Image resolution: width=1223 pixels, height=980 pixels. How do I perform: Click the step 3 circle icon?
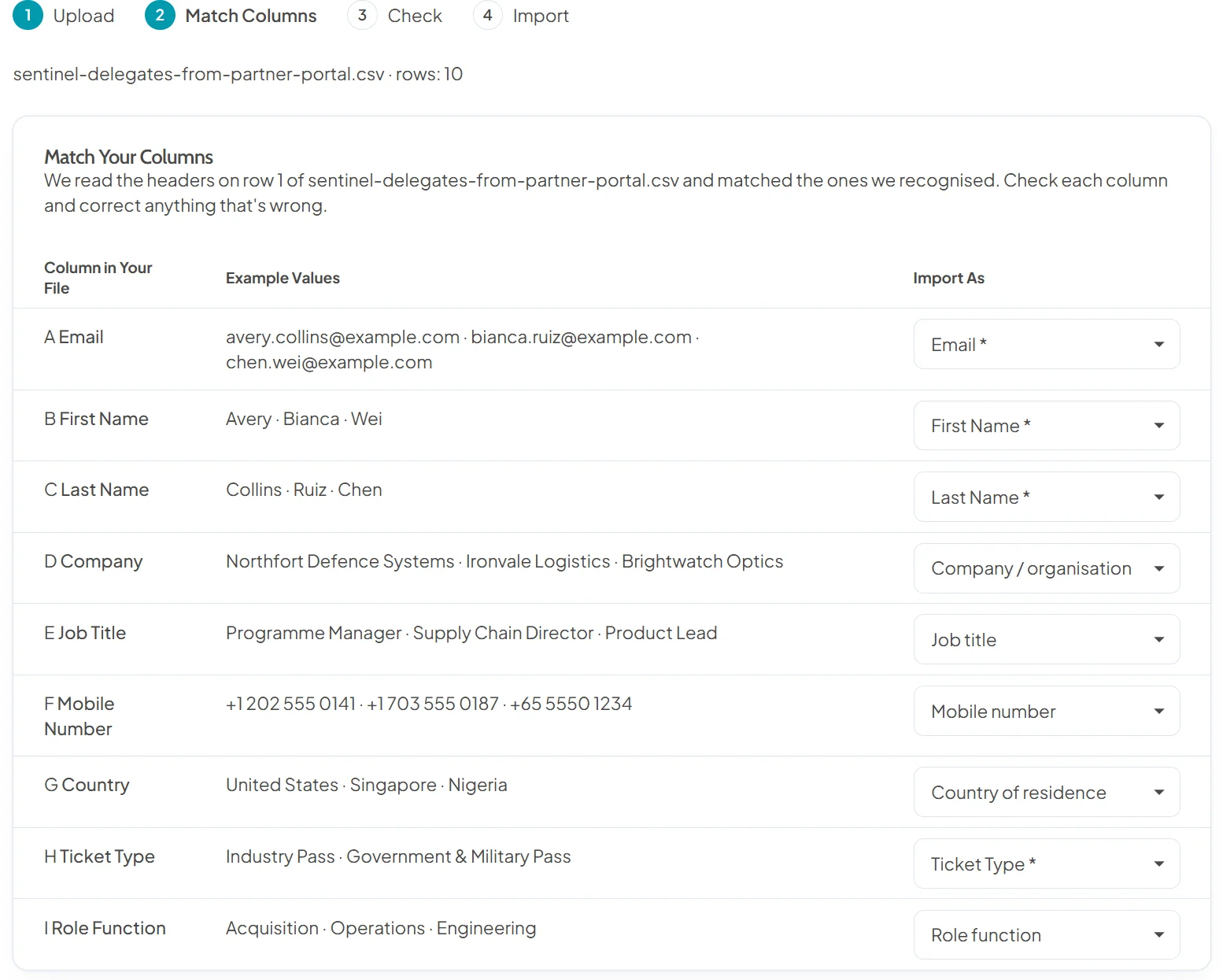[362, 15]
